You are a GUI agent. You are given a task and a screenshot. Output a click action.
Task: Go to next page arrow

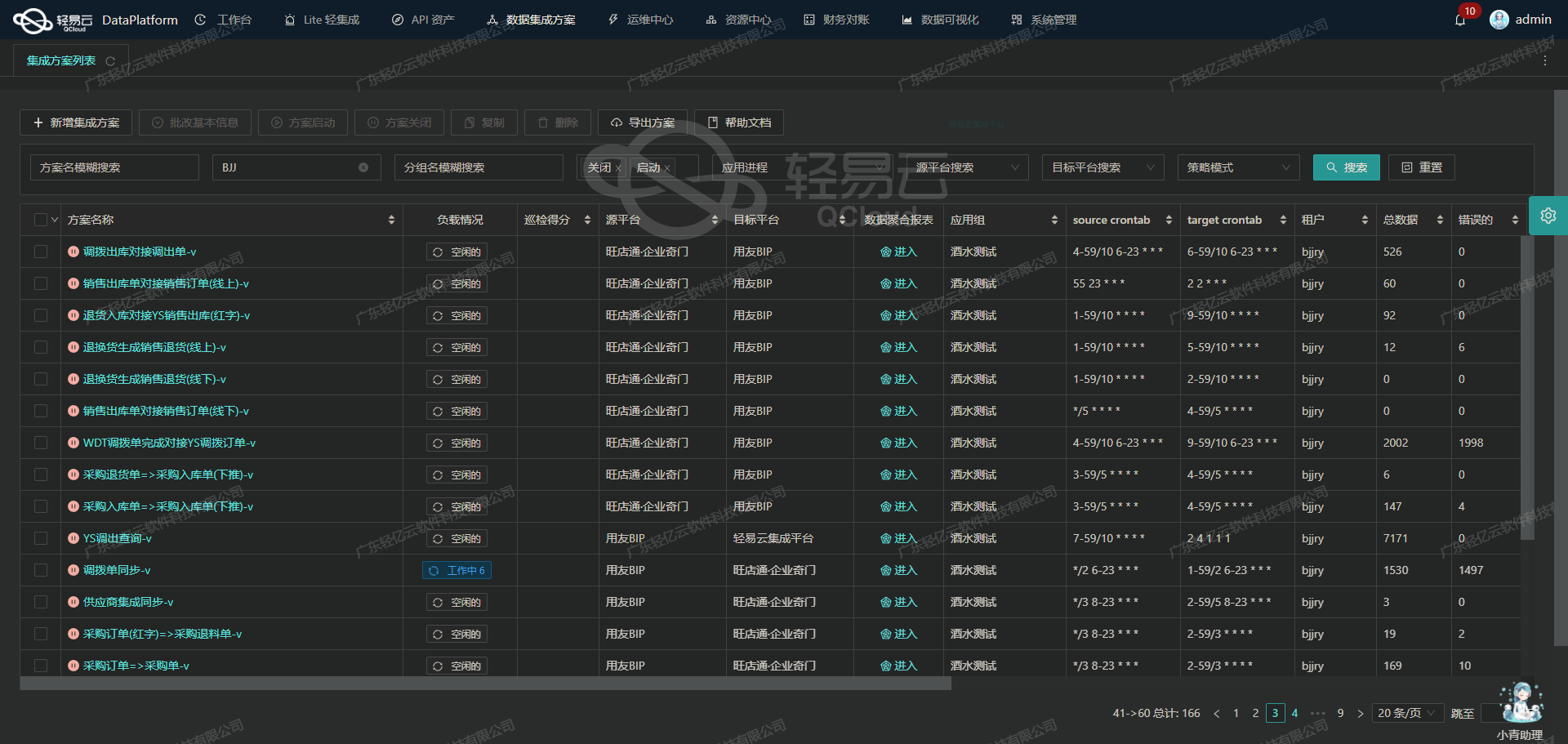click(x=1360, y=714)
